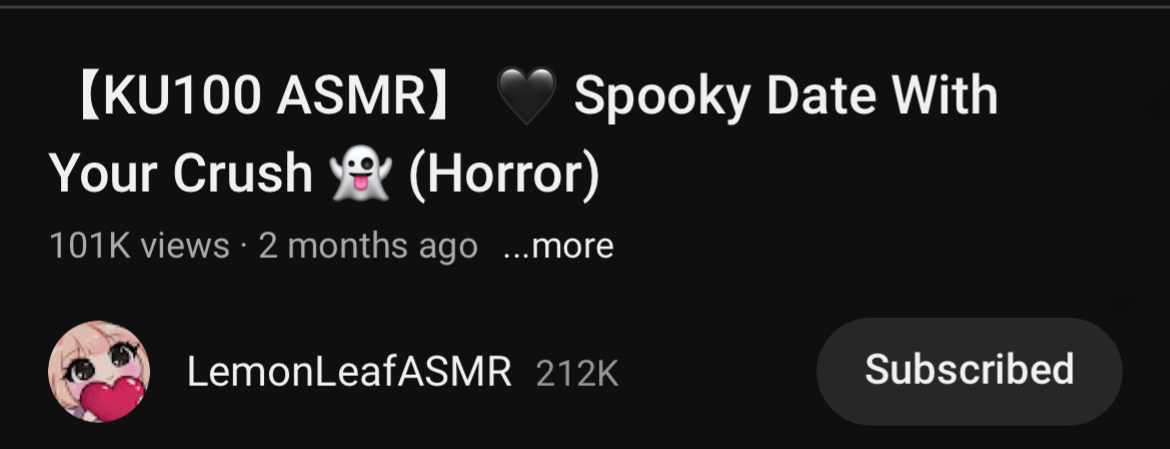Click the black heart emoji in title
This screenshot has width=1170, height=449.
point(527,95)
